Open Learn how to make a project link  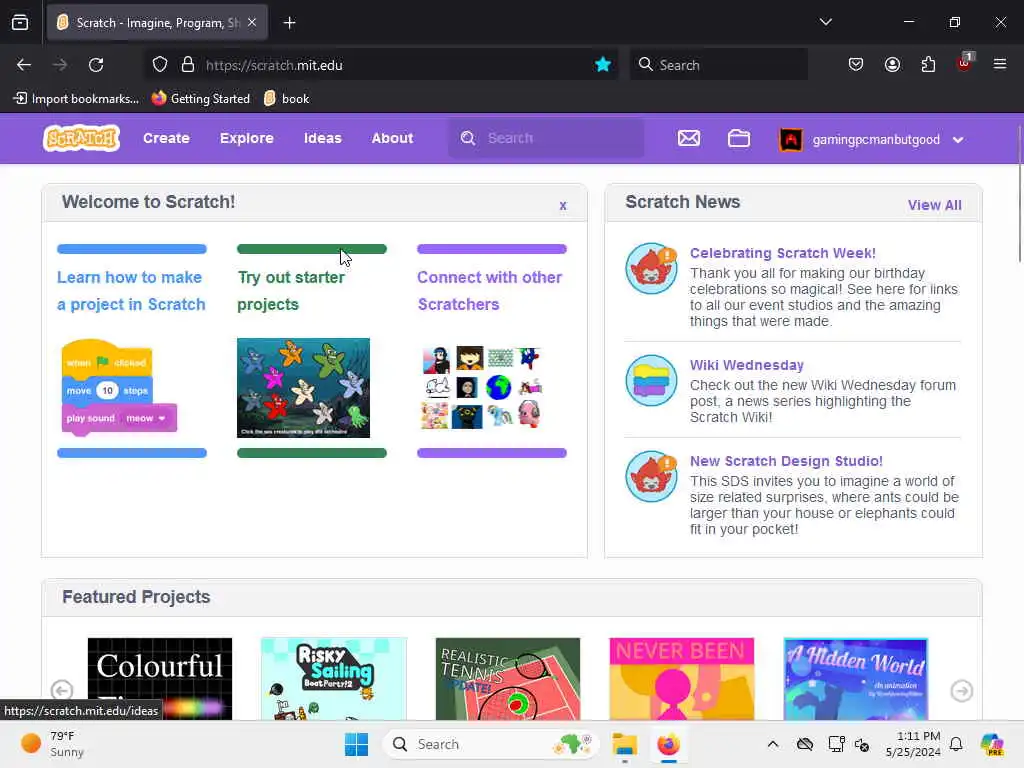point(131,291)
